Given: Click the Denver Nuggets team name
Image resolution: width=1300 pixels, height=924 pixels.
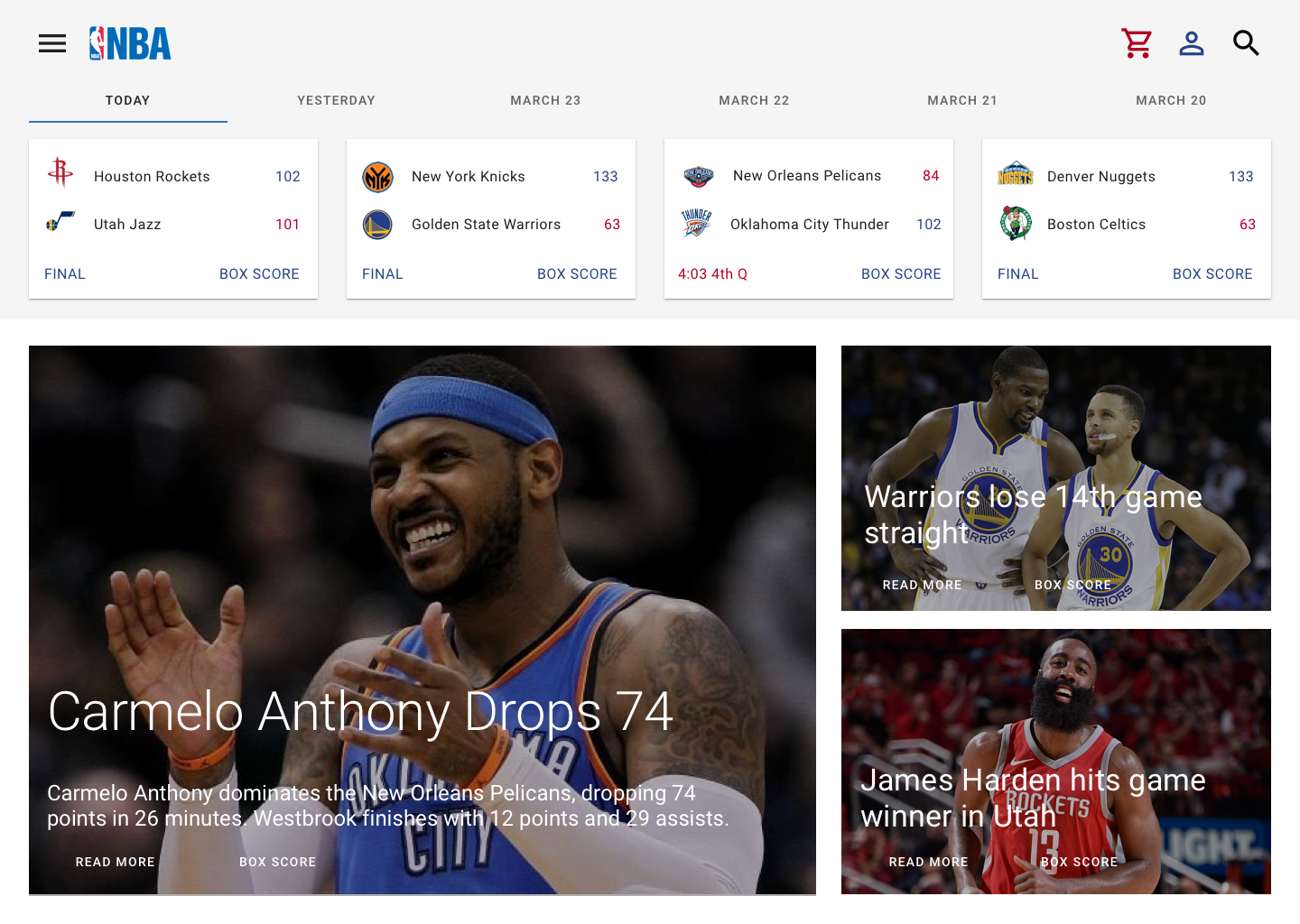Looking at the screenshot, I should 1101,177.
